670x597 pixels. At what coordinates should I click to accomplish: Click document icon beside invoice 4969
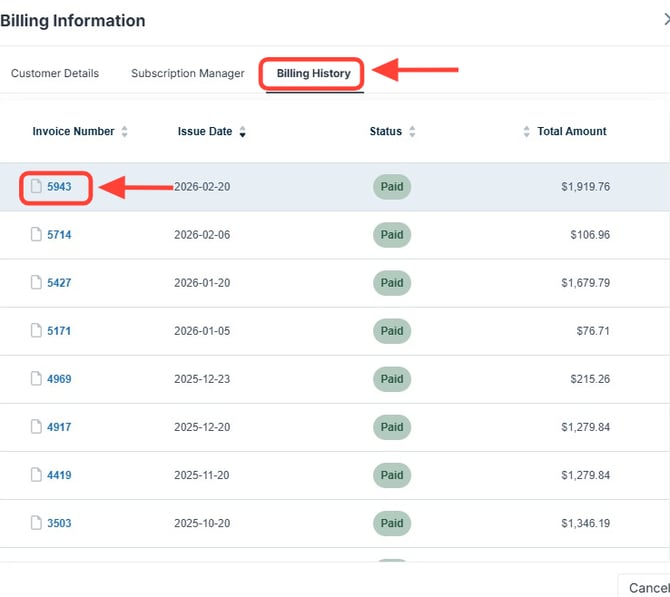coord(36,379)
